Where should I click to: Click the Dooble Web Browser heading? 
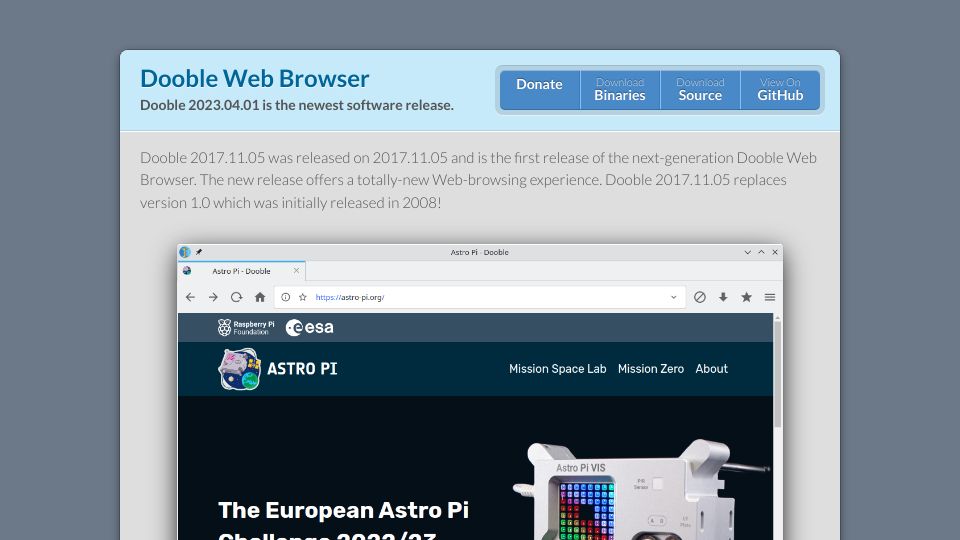[255, 78]
